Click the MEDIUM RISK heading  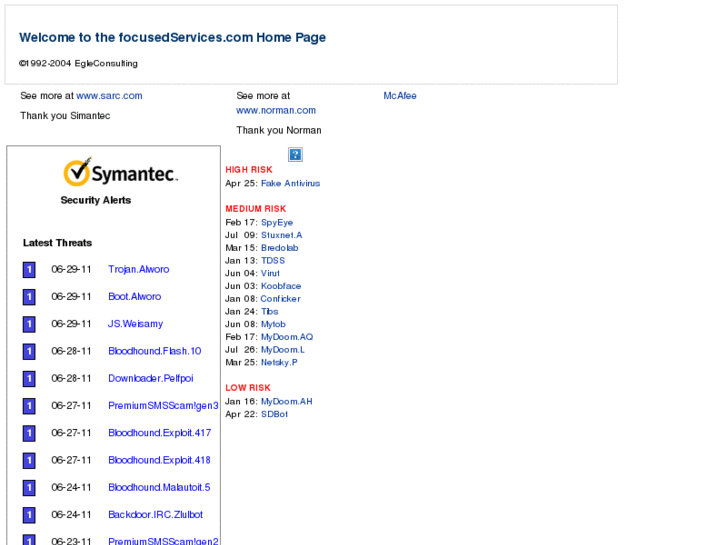(x=256, y=209)
